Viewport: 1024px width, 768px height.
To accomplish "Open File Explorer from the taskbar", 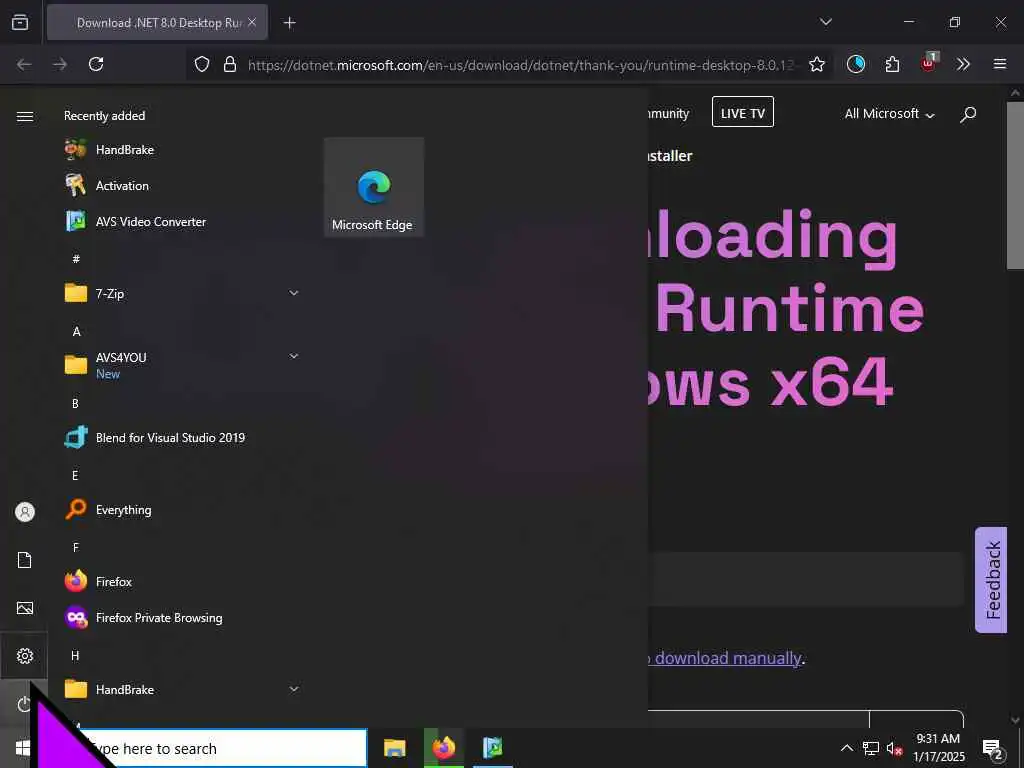I will pos(394,748).
